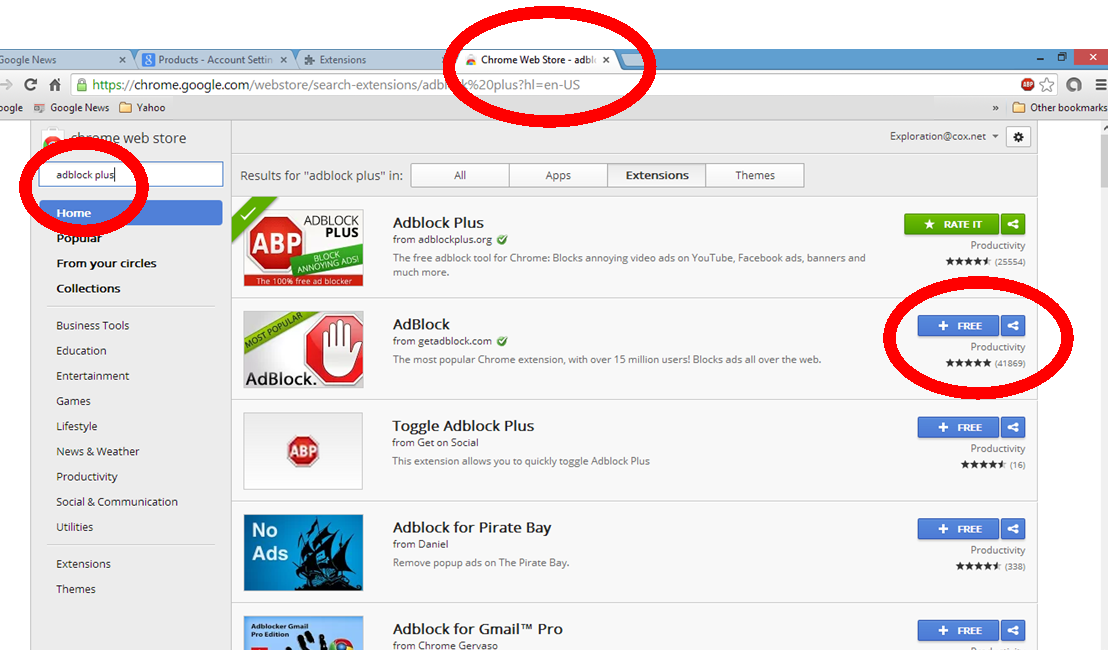The width and height of the screenshot is (1108, 650).
Task: Open Collections in the sidebar
Action: pyautogui.click(x=88, y=288)
